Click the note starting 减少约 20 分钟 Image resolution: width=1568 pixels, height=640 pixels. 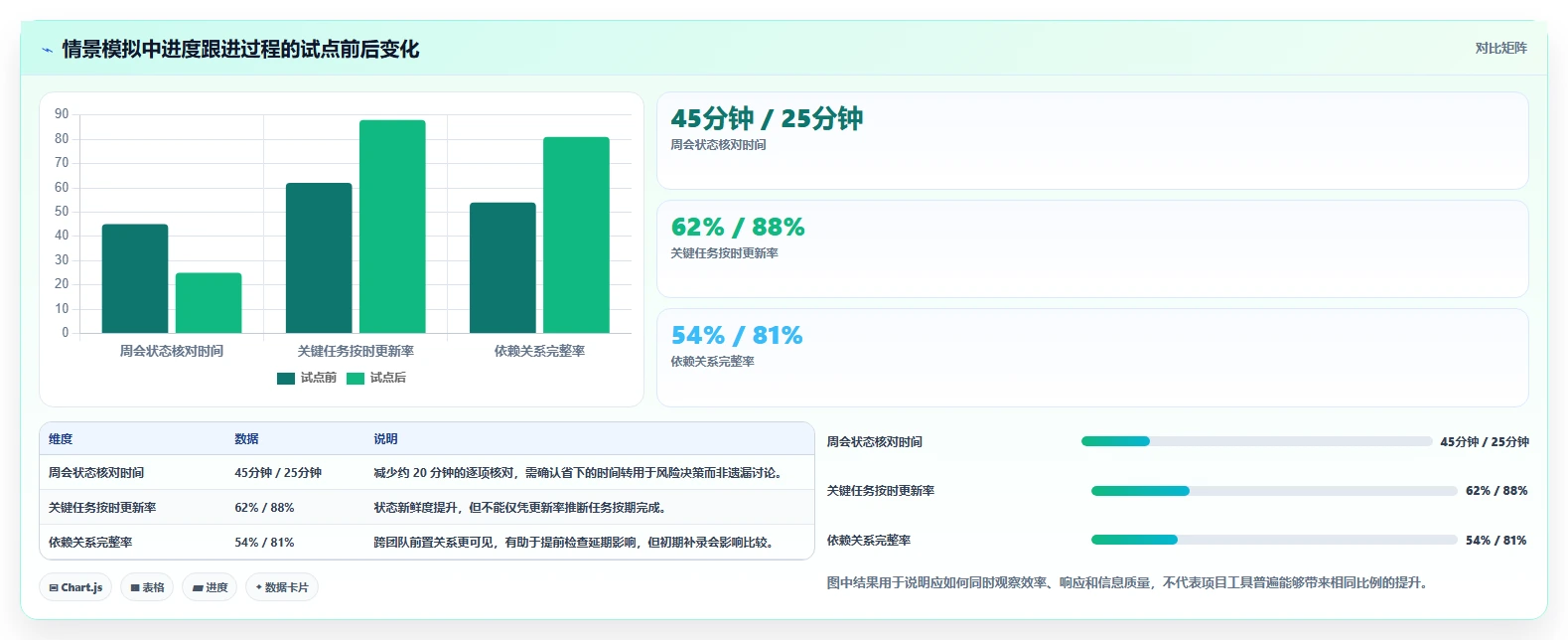pyautogui.click(x=580, y=473)
